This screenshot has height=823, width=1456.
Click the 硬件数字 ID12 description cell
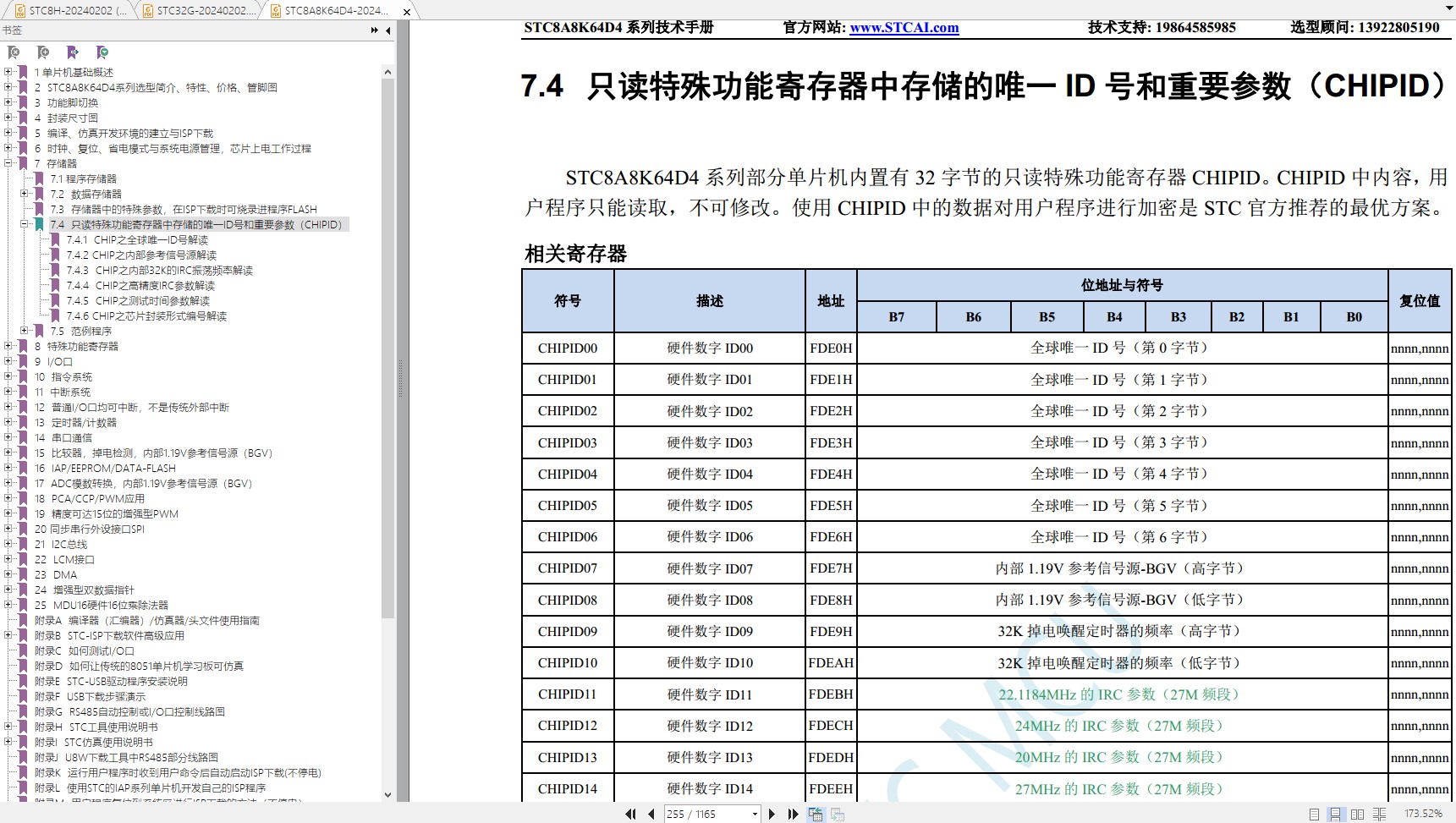point(710,726)
